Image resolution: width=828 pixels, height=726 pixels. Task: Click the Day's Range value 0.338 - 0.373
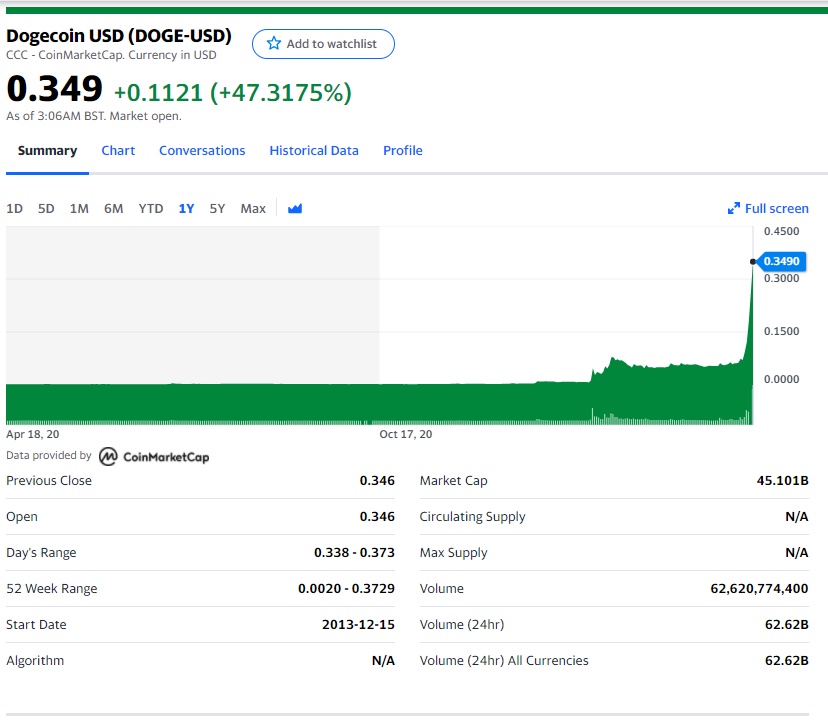click(354, 552)
